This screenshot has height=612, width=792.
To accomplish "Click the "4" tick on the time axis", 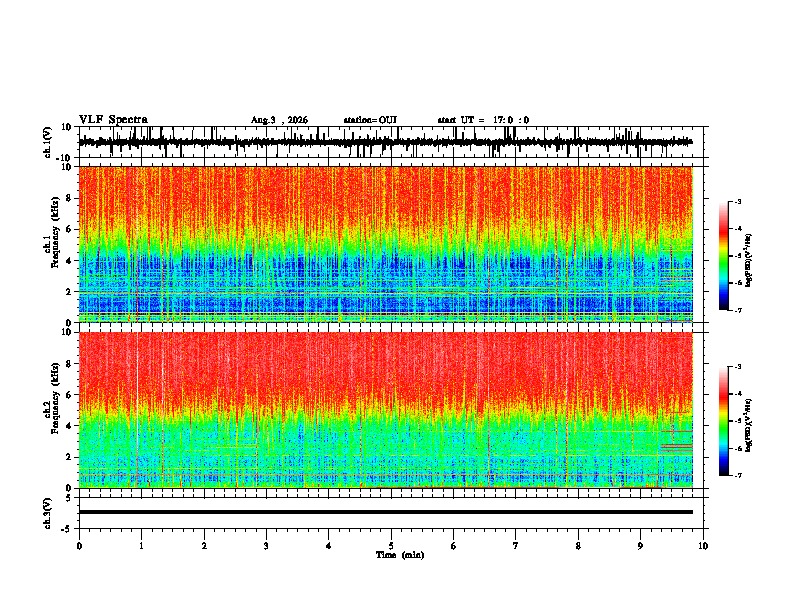I will click(329, 546).
